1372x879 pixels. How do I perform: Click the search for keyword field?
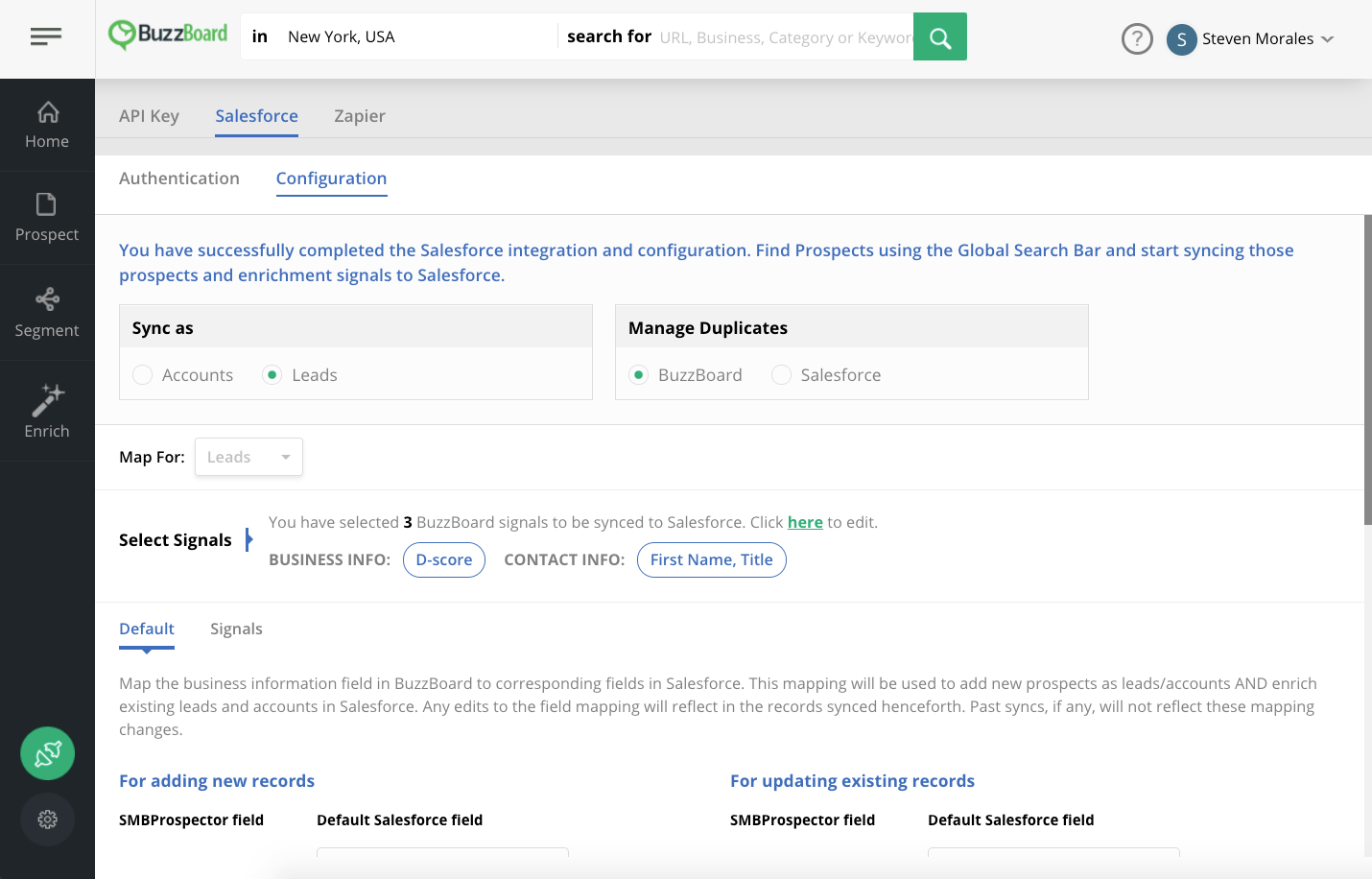point(785,37)
